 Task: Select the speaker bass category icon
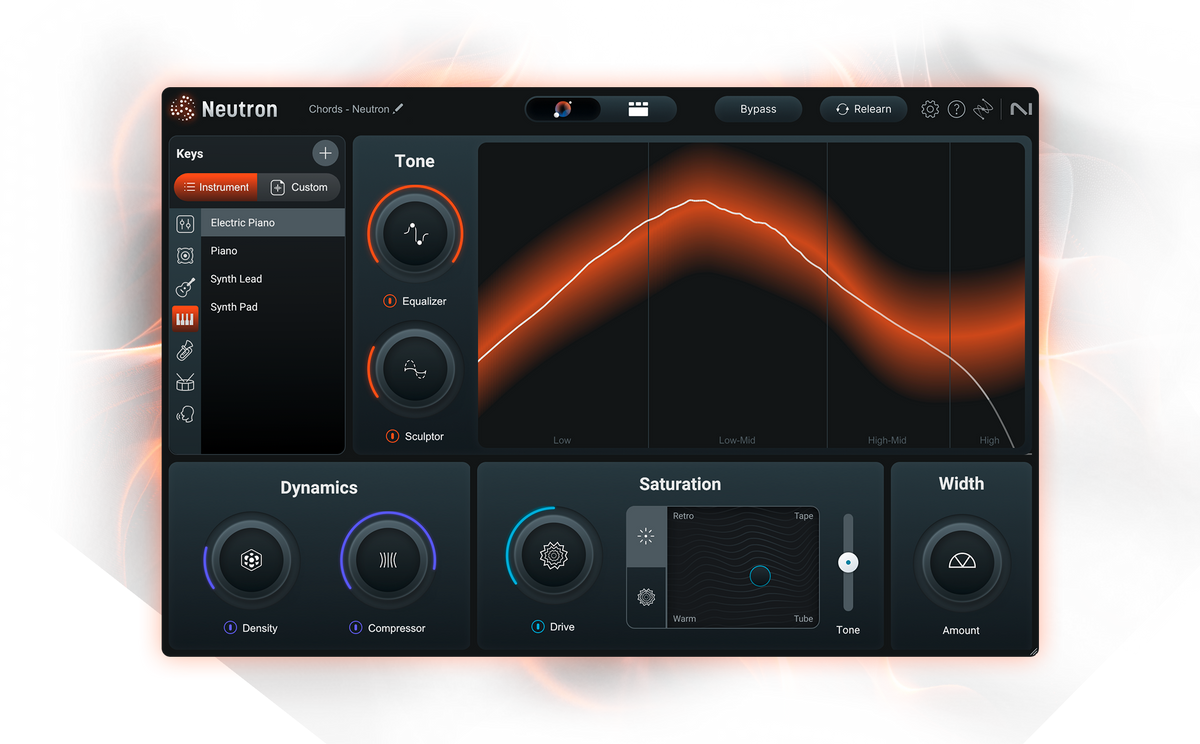185,256
